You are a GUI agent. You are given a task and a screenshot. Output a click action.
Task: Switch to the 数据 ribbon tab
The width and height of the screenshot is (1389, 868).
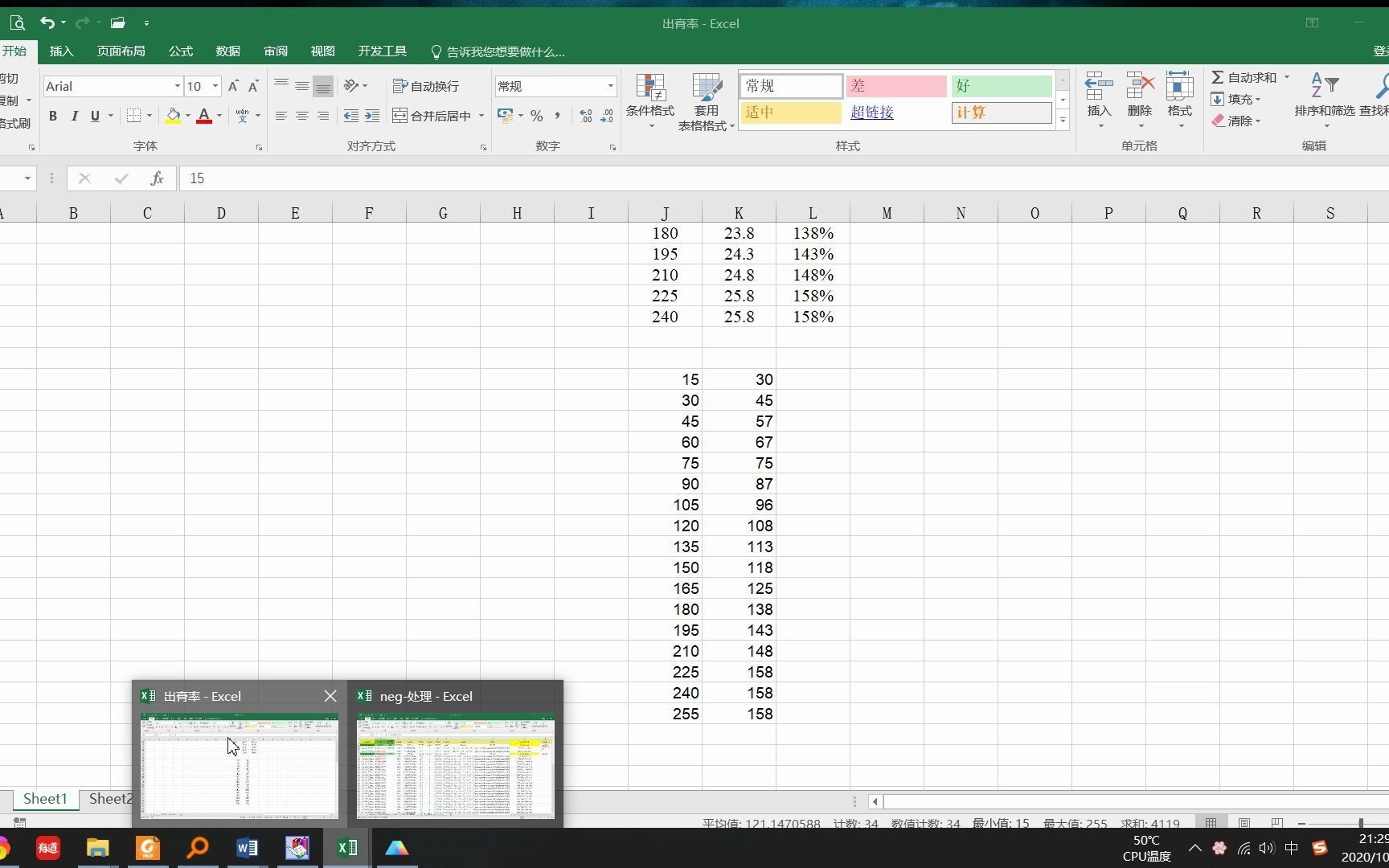point(227,51)
